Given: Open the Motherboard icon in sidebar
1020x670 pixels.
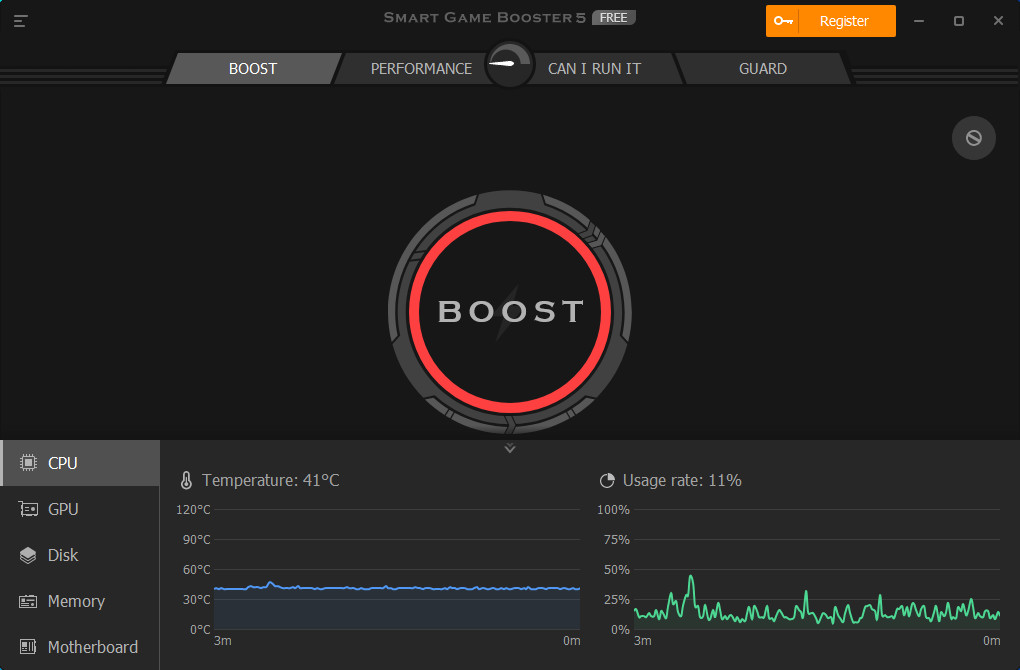Looking at the screenshot, I should (28, 646).
